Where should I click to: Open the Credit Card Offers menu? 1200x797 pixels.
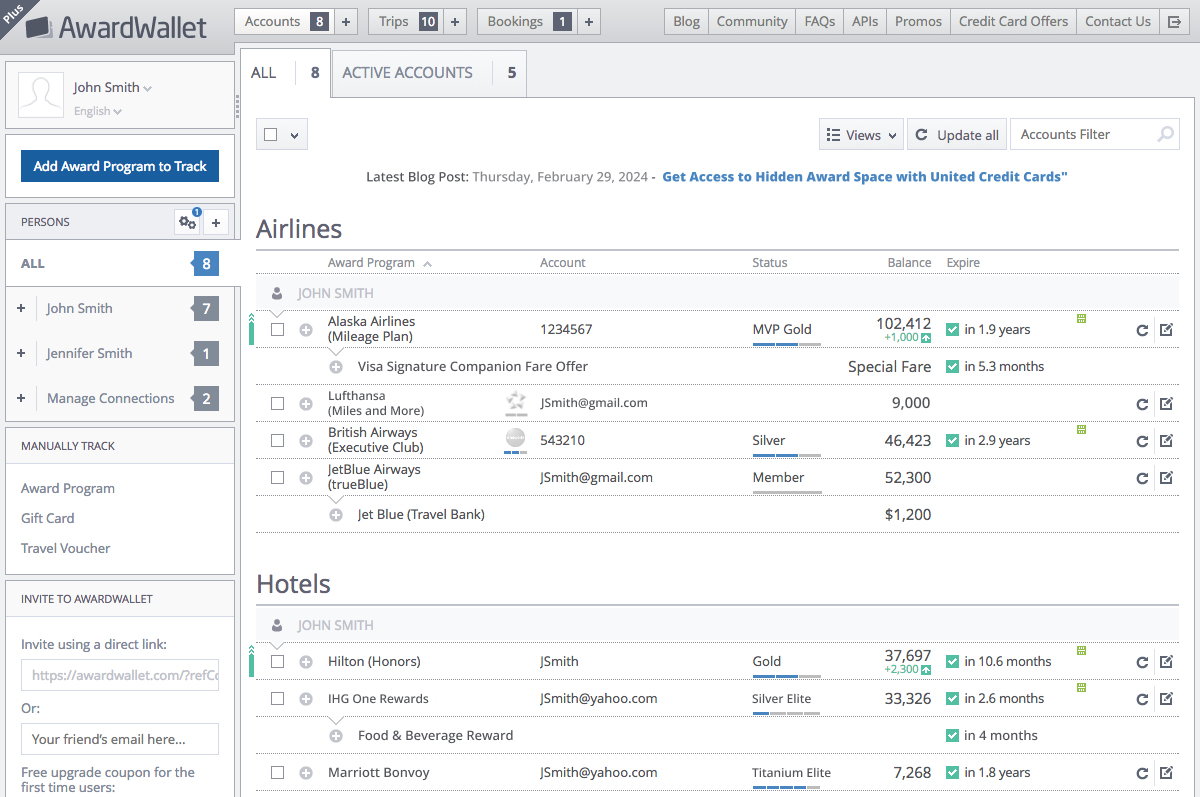(1013, 22)
